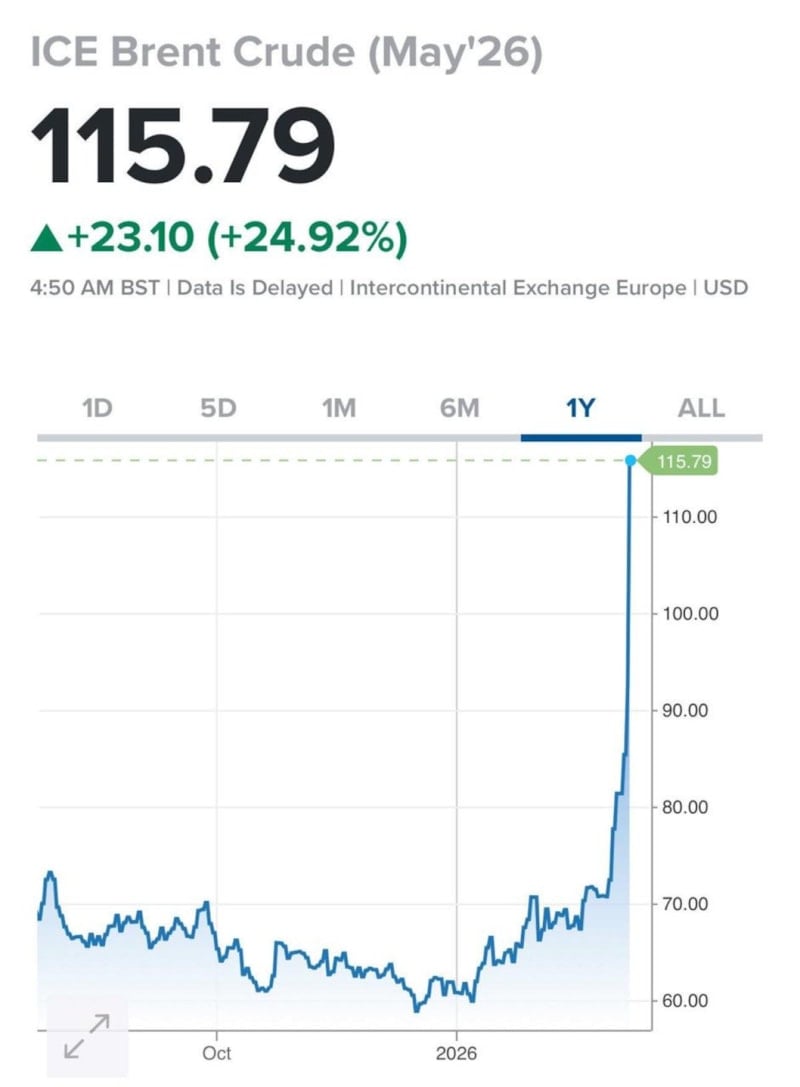
Task: Click the expand chart fullscreen icon
Action: [87, 1035]
